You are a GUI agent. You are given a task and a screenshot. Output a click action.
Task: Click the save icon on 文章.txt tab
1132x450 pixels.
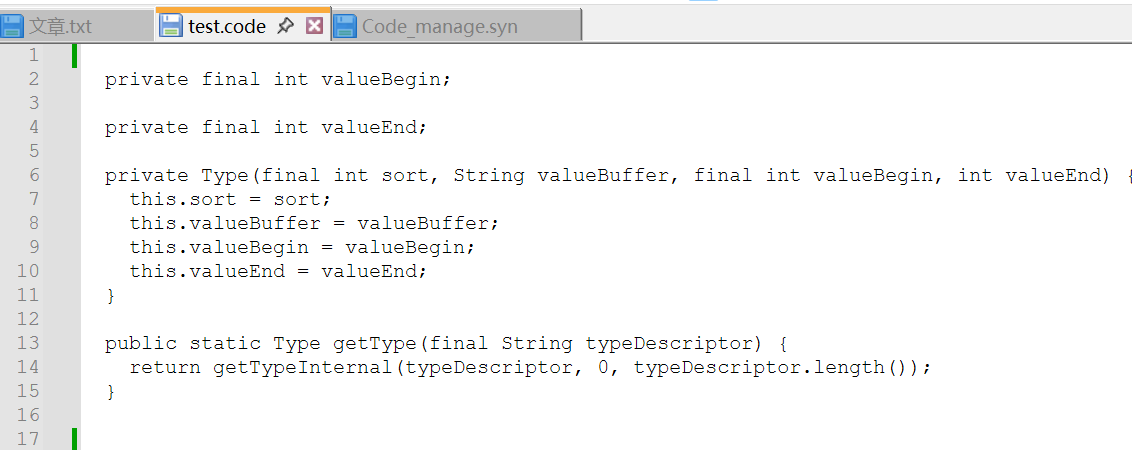pyautogui.click(x=13, y=26)
